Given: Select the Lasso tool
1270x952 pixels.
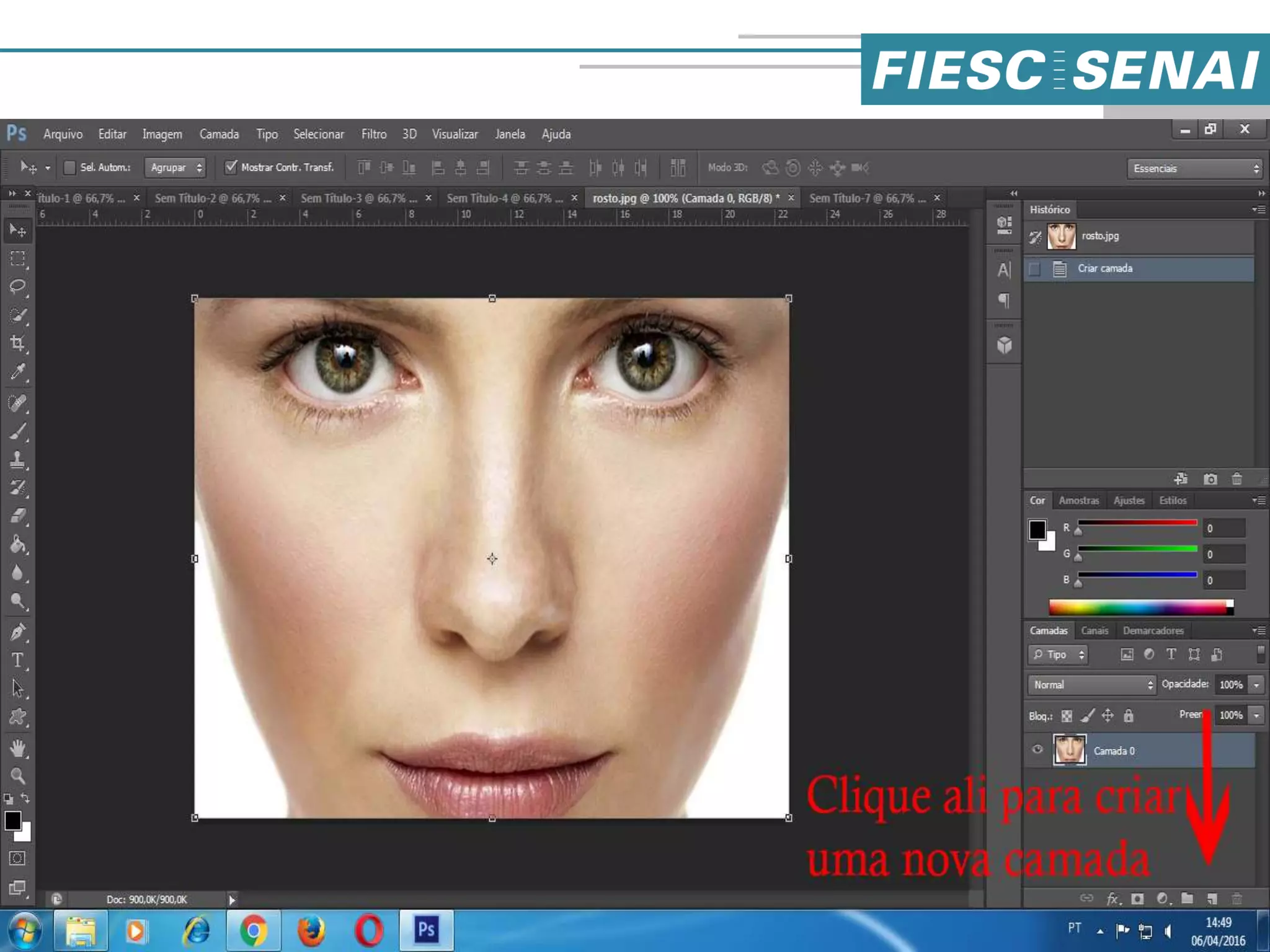Looking at the screenshot, I should [18, 286].
